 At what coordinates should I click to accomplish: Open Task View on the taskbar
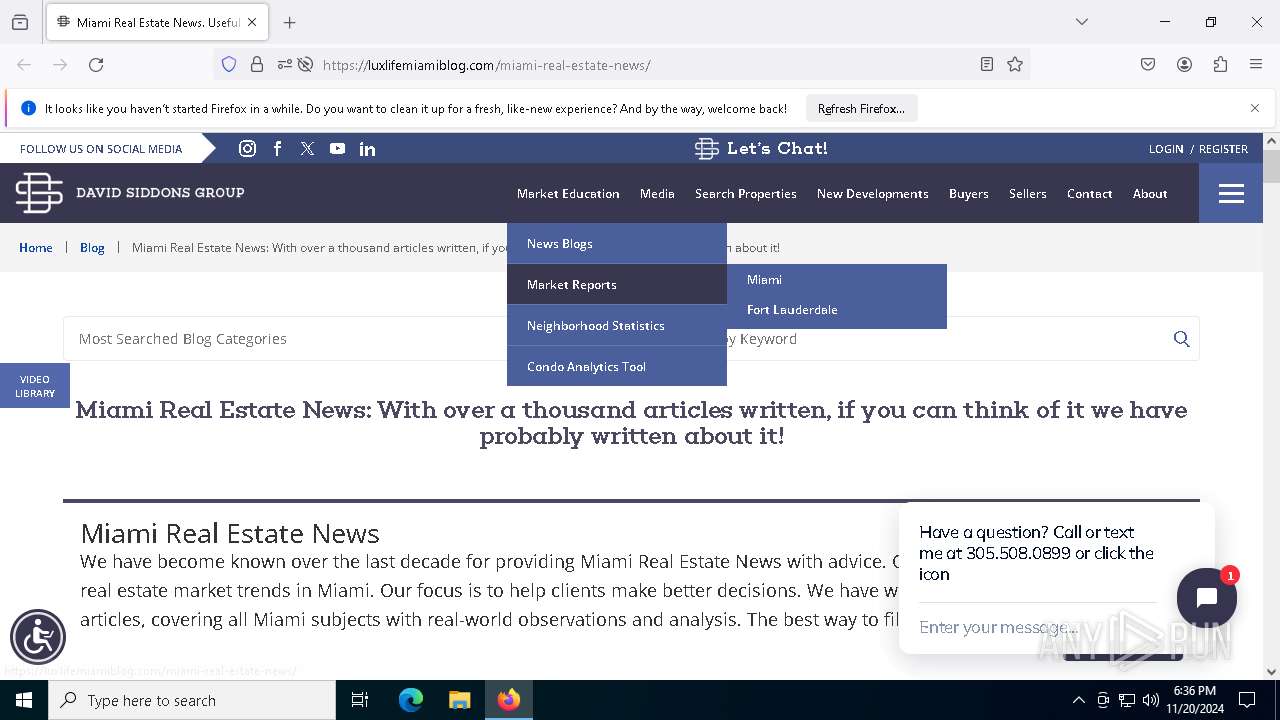point(360,700)
